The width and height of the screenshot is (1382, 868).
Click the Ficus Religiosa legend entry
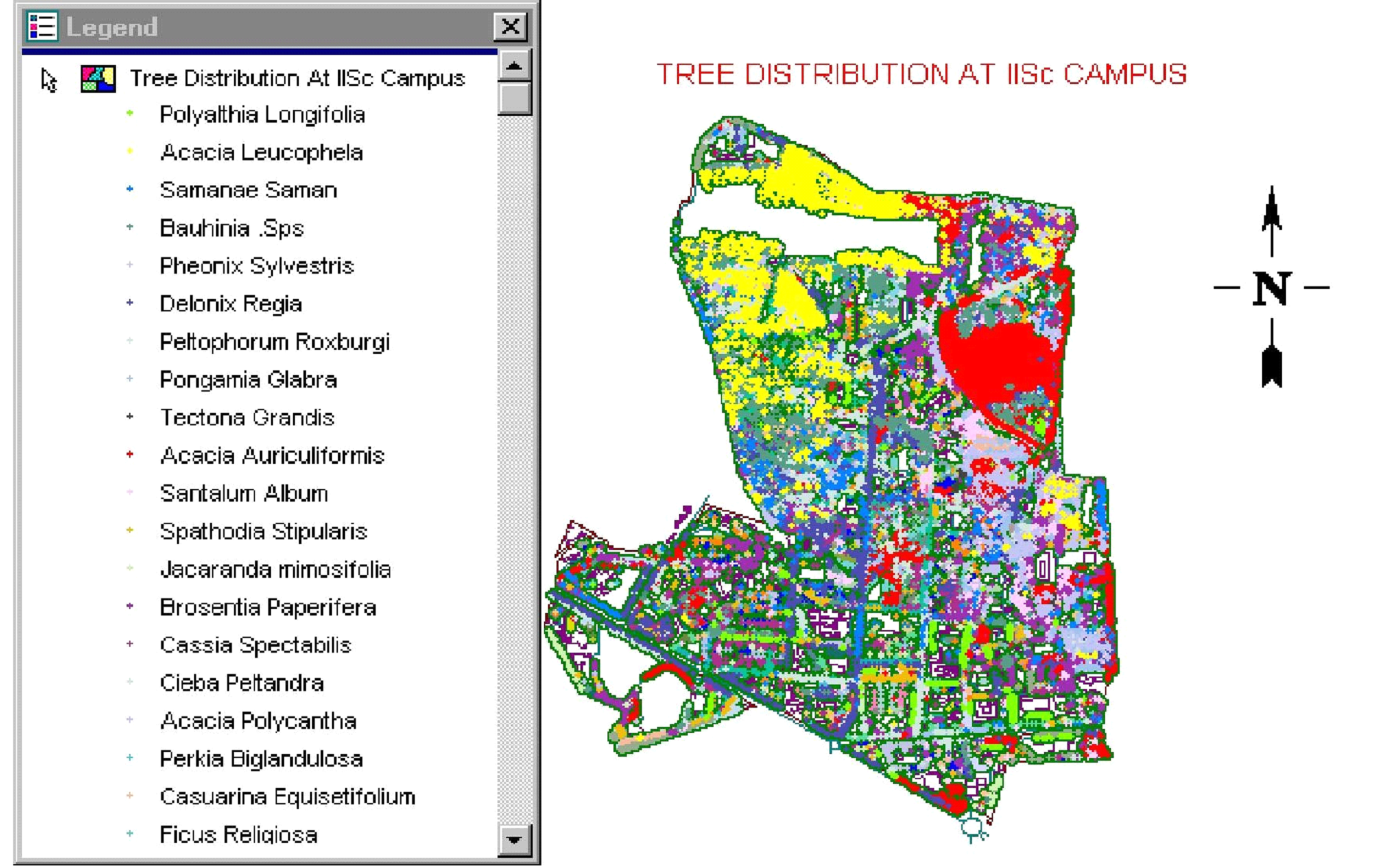pyautogui.click(x=239, y=834)
